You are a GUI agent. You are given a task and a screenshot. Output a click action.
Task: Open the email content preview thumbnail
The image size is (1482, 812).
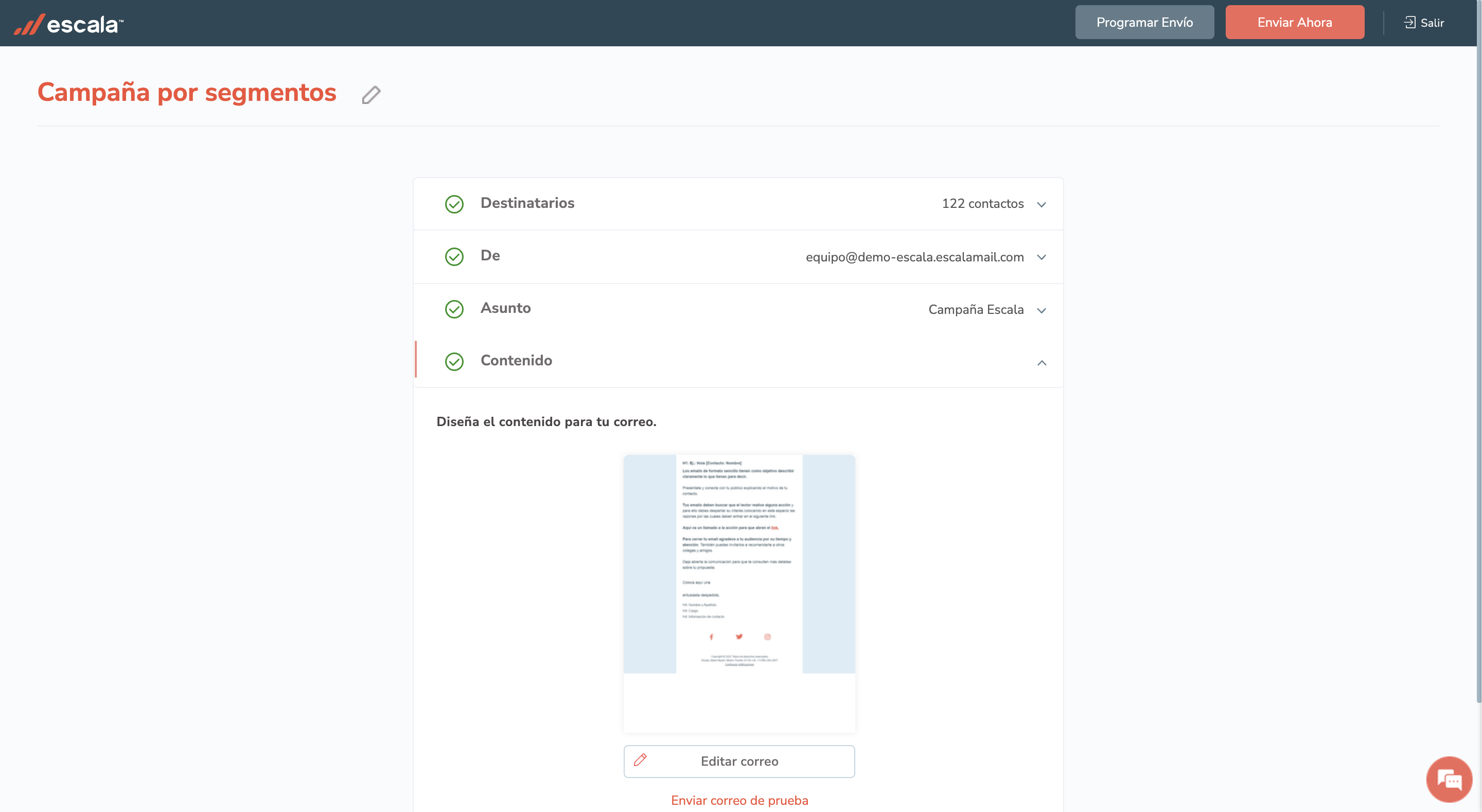tap(739, 593)
